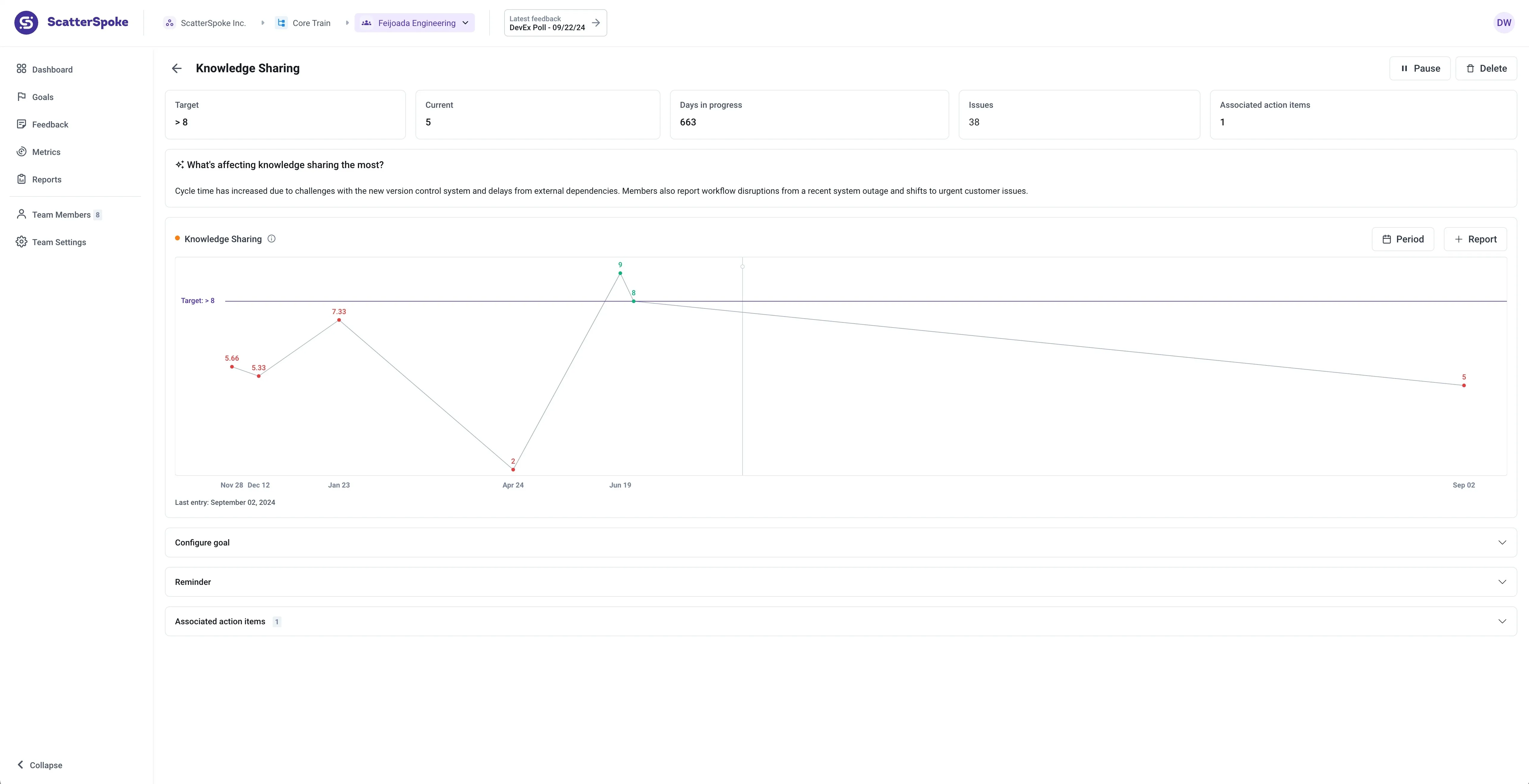Click the info icon beside Knowledge Sharing
This screenshot has width=1529, height=784.
[x=271, y=239]
